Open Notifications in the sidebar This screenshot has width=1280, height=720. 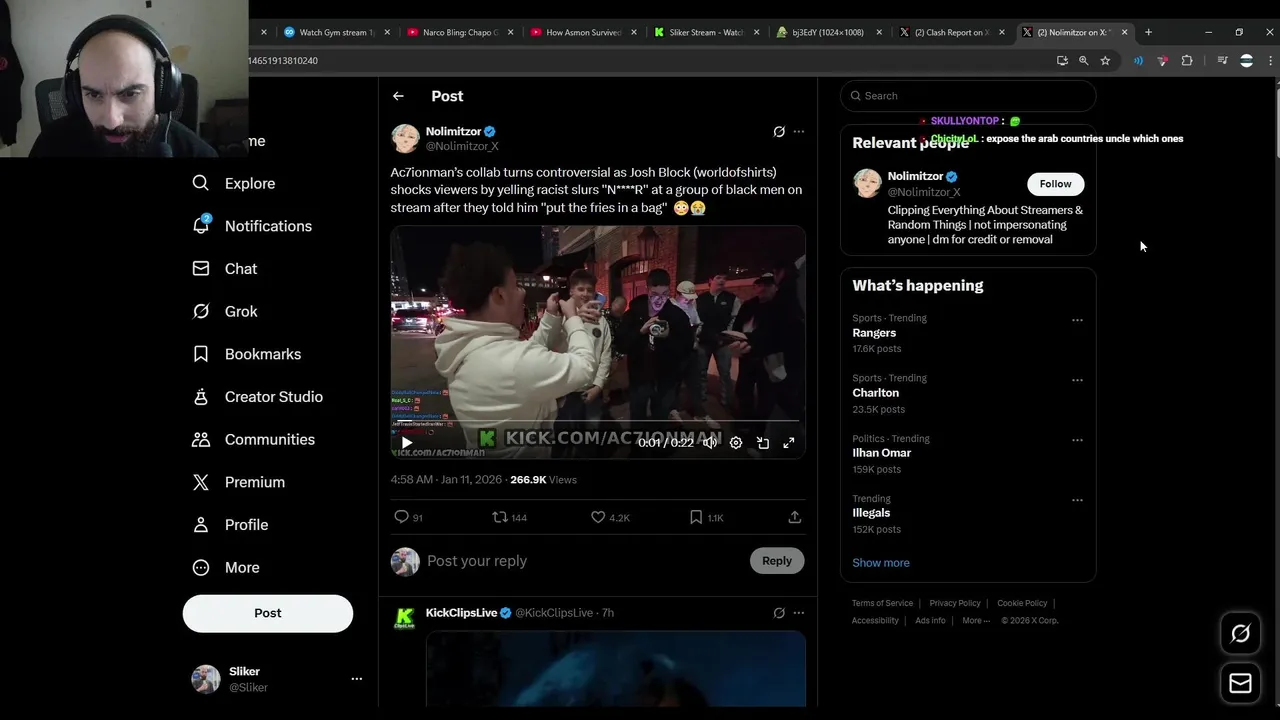coord(252,226)
